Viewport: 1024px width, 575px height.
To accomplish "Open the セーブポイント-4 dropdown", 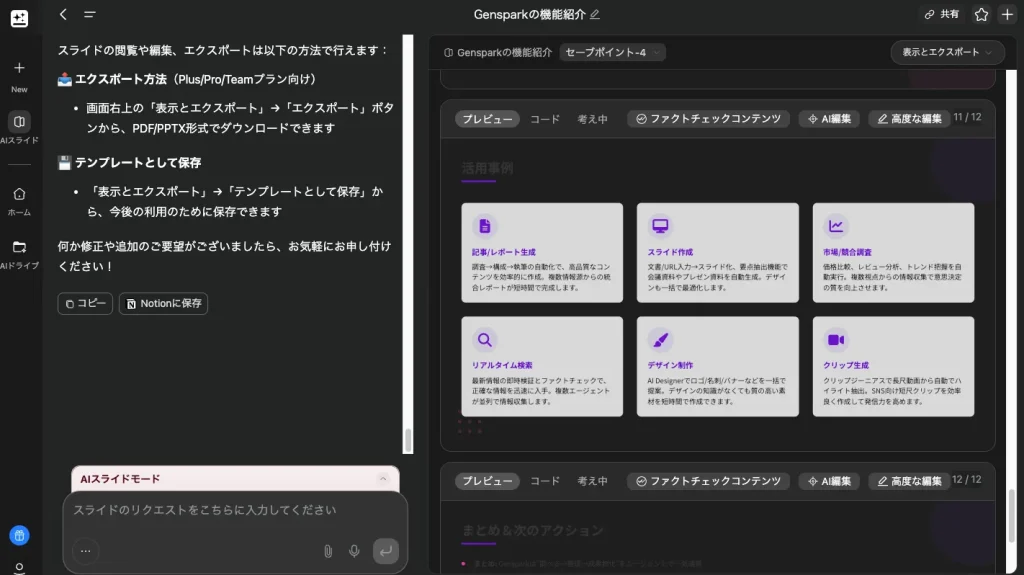I will tap(612, 52).
